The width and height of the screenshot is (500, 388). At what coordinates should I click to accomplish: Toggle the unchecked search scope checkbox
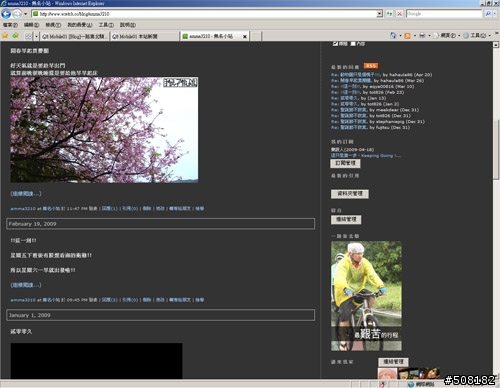tap(353, 44)
